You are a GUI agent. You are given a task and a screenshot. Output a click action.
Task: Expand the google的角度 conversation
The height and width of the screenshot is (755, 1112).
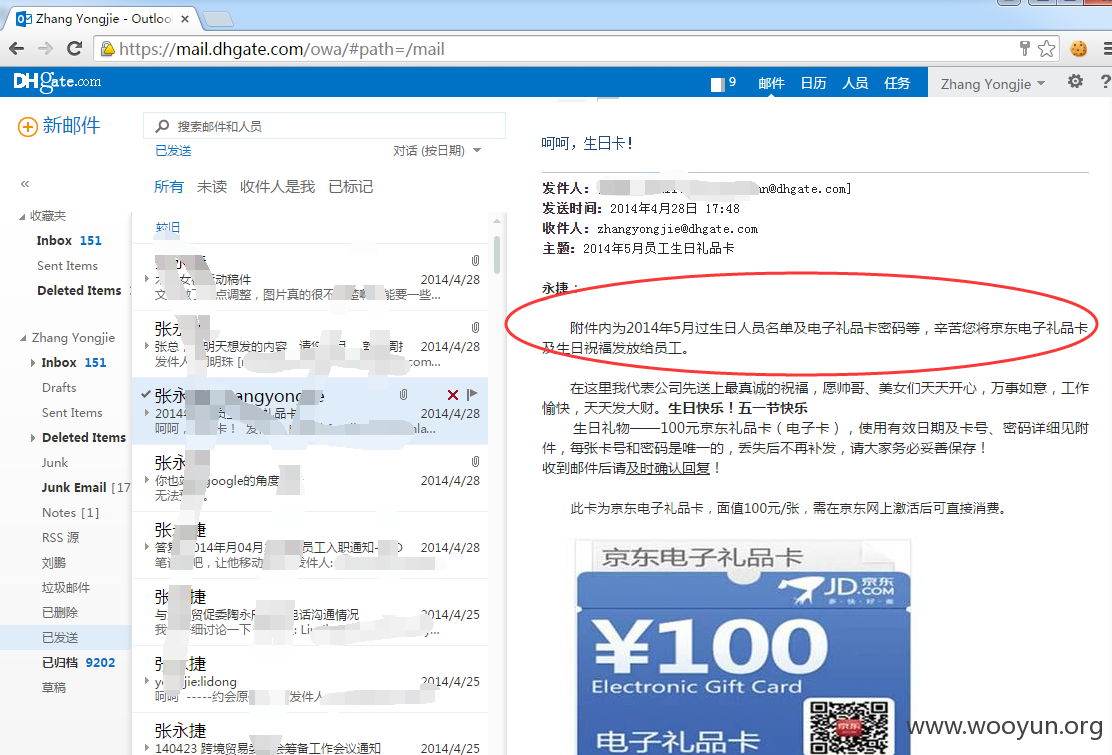(x=147, y=480)
